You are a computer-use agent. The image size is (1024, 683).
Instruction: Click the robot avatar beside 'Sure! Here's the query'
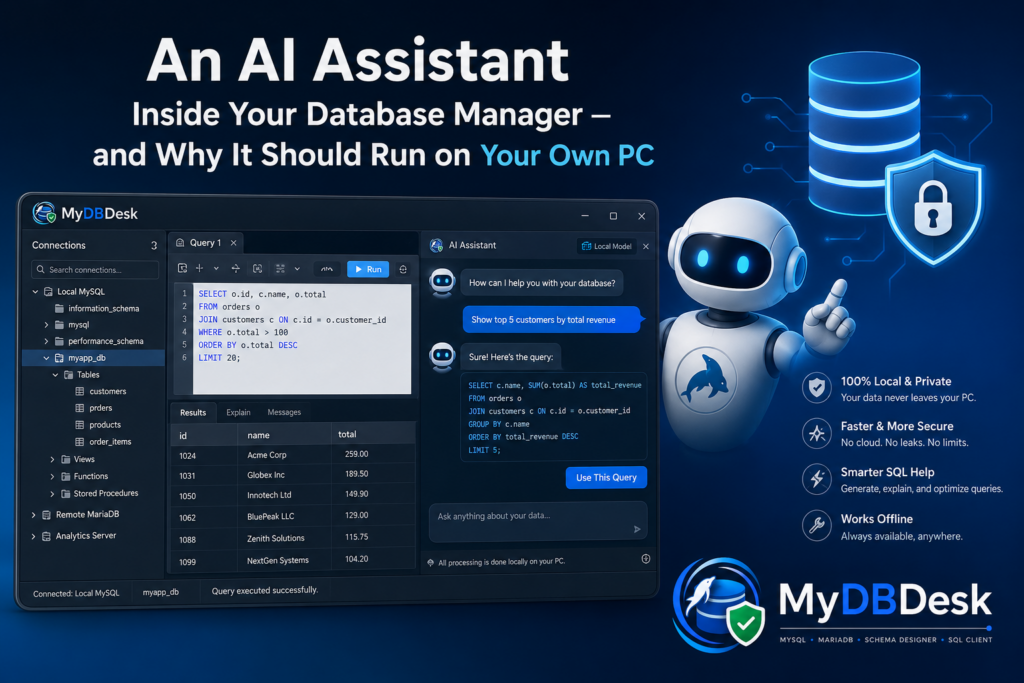pyautogui.click(x=442, y=357)
